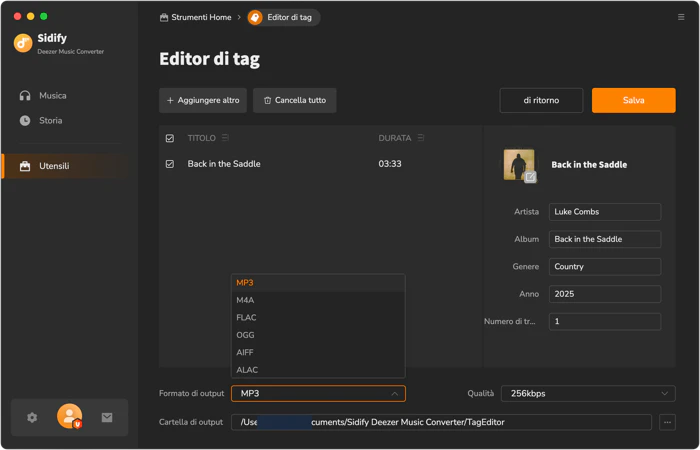Open settings gear icon in sidebar
Image resolution: width=700 pixels, height=450 pixels.
32,417
